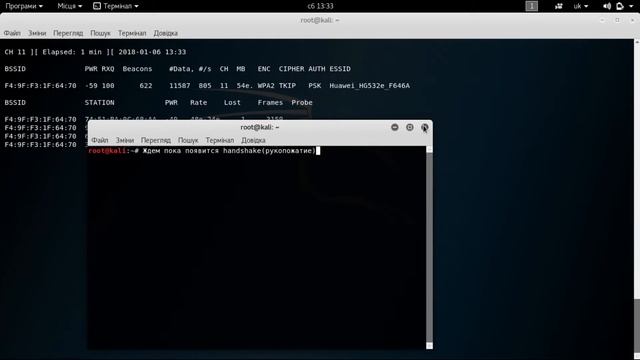Open Перегляд menu in the background terminal
Image resolution: width=640 pixels, height=360 pixels.
point(68,33)
